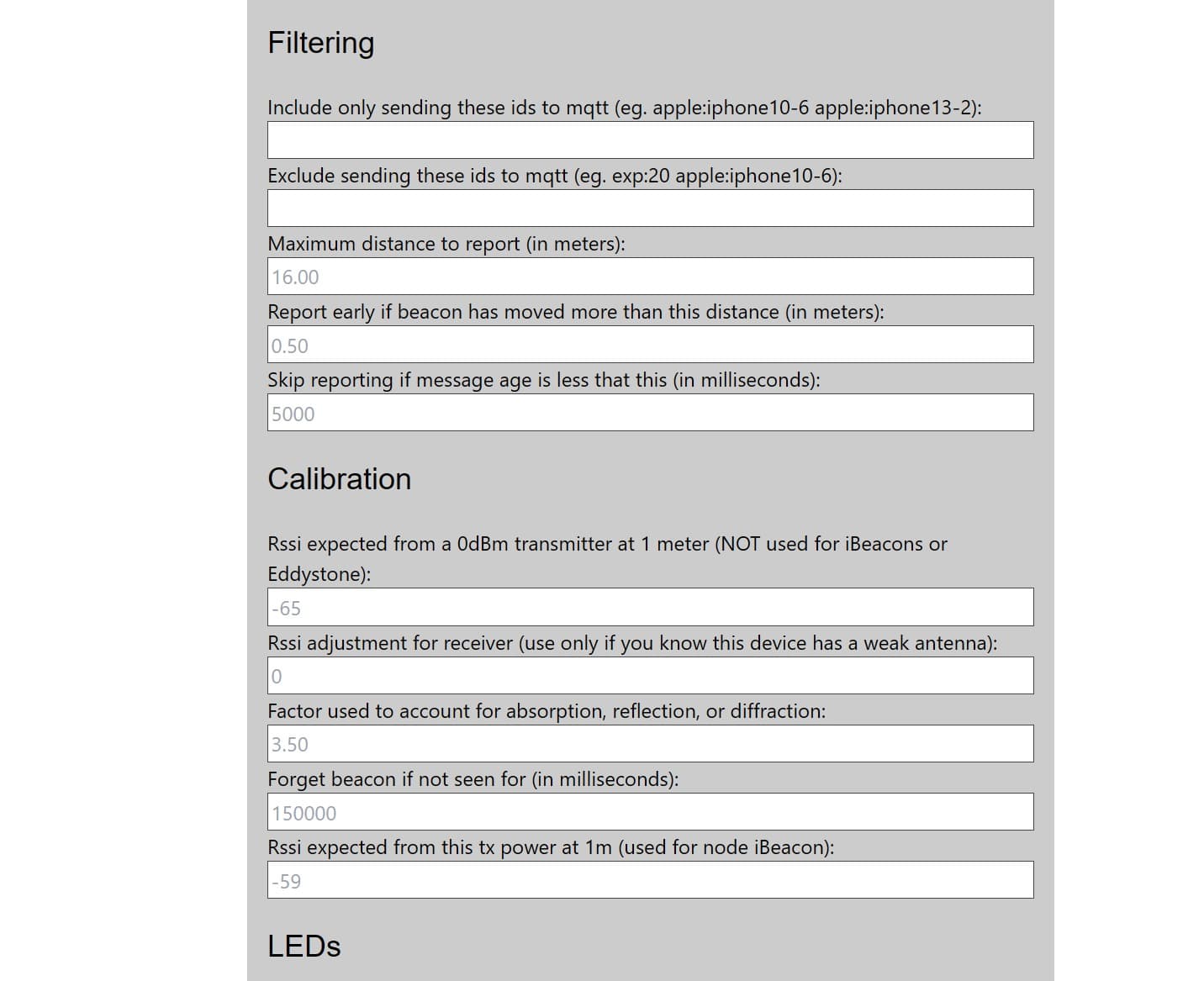This screenshot has height=981, width=1204.
Task: Select the report early moved distance field
Action: pyautogui.click(x=650, y=345)
